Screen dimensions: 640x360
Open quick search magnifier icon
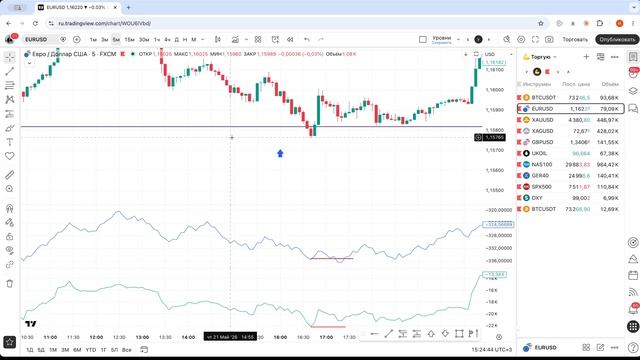click(507, 40)
